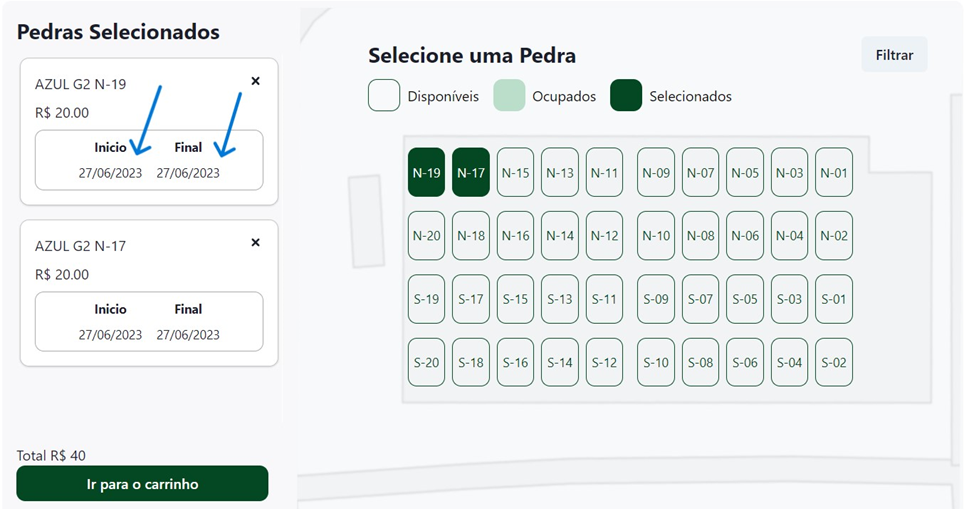The image size is (964, 509).
Task: Click the Final date of AZUL G2 N-17
Action: 188,335
